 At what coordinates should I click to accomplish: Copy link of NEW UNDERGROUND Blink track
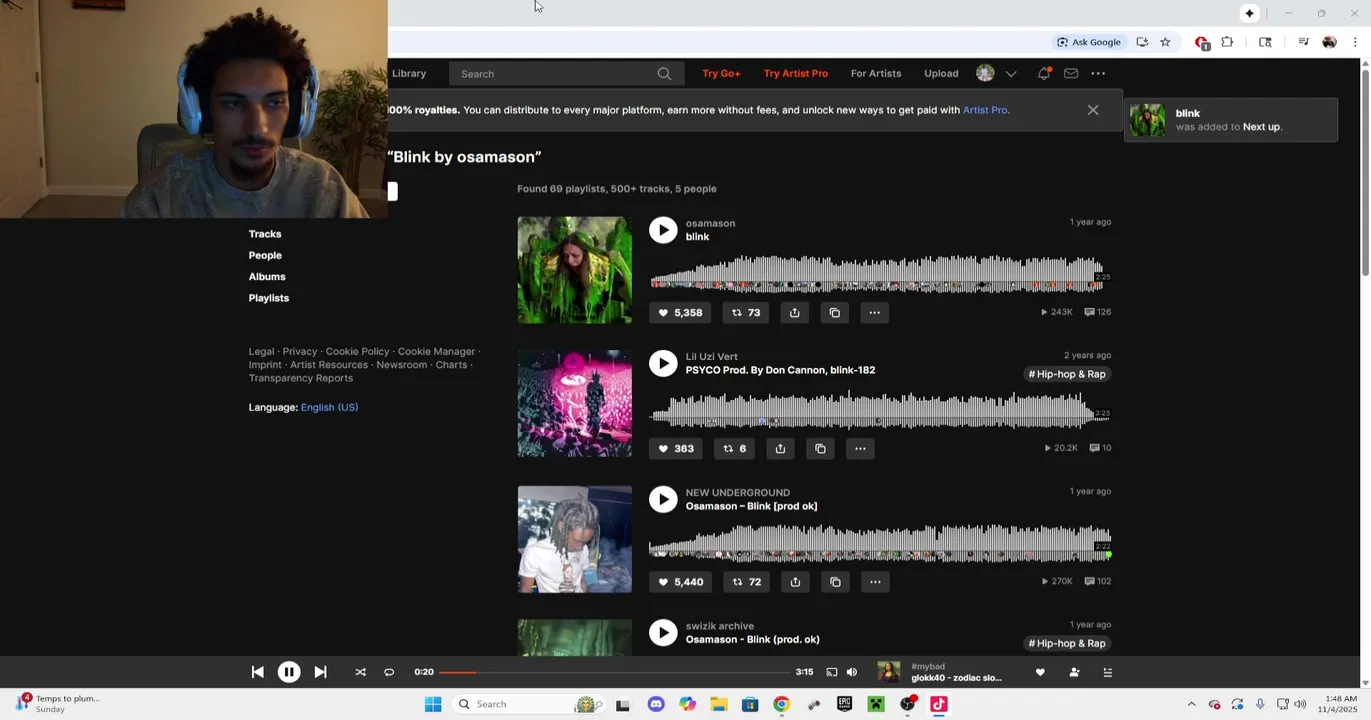835,582
